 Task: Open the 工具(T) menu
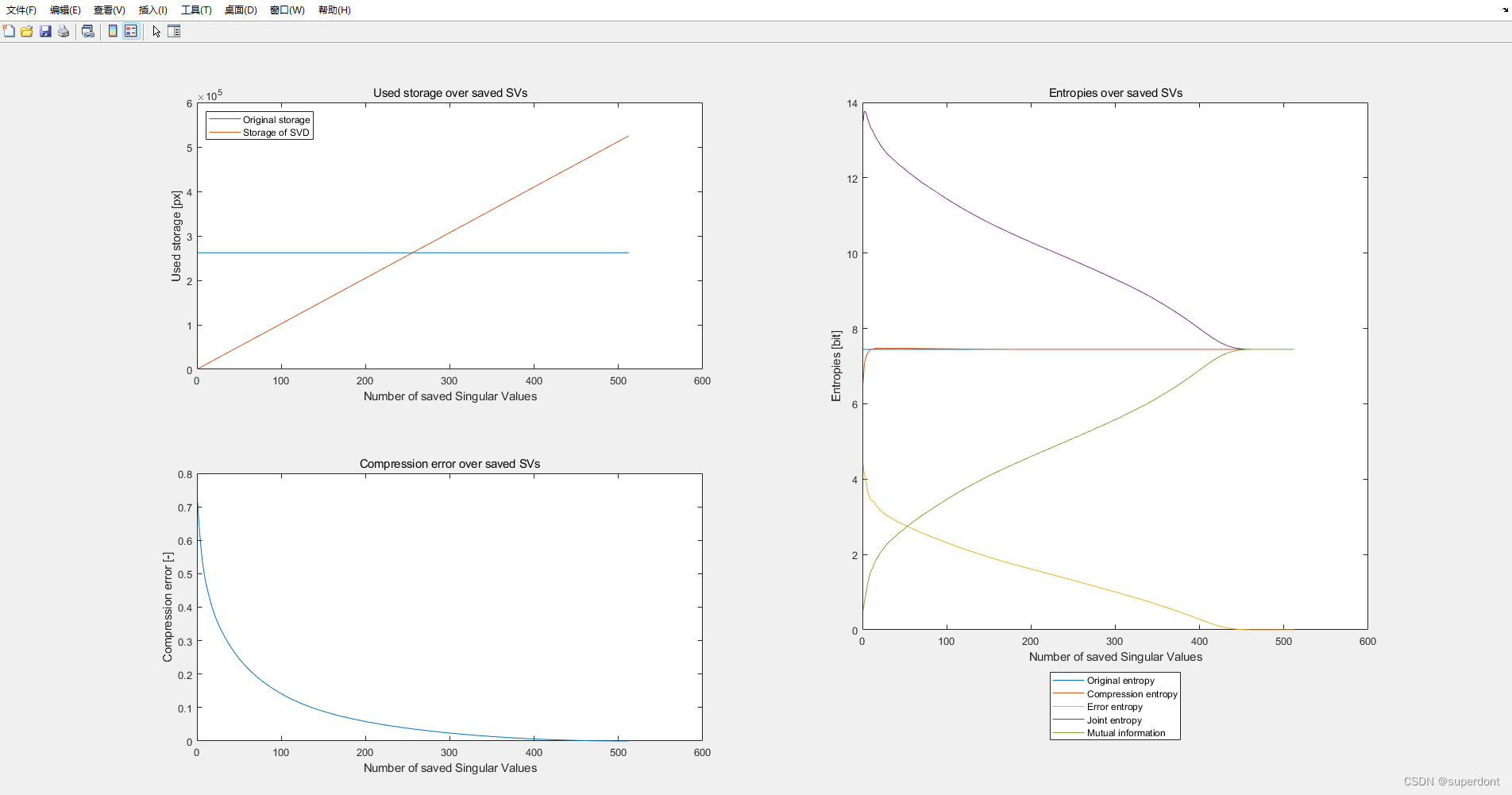point(196,10)
